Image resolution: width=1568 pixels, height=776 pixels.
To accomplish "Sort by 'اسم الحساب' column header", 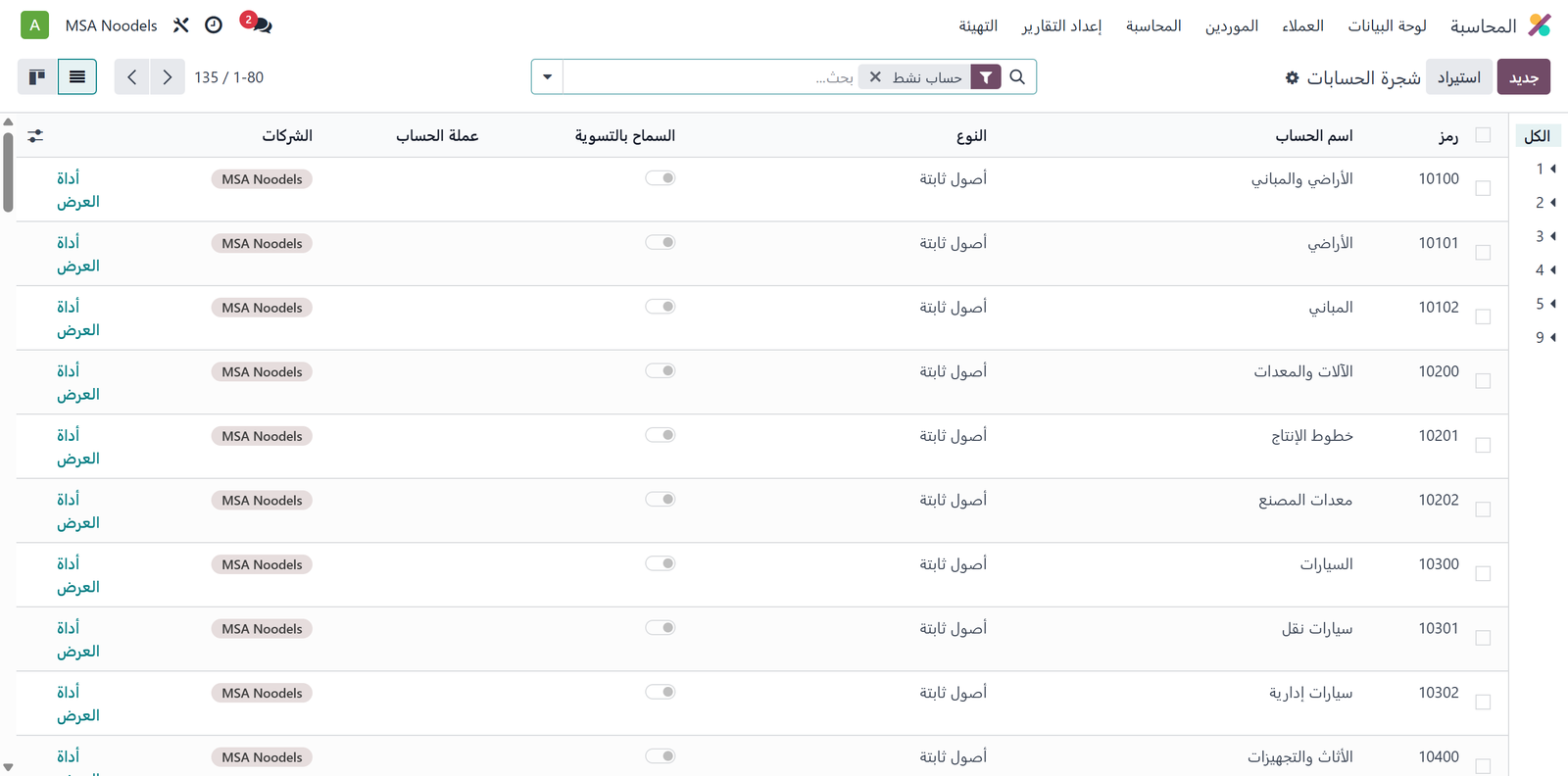I will [x=1314, y=135].
